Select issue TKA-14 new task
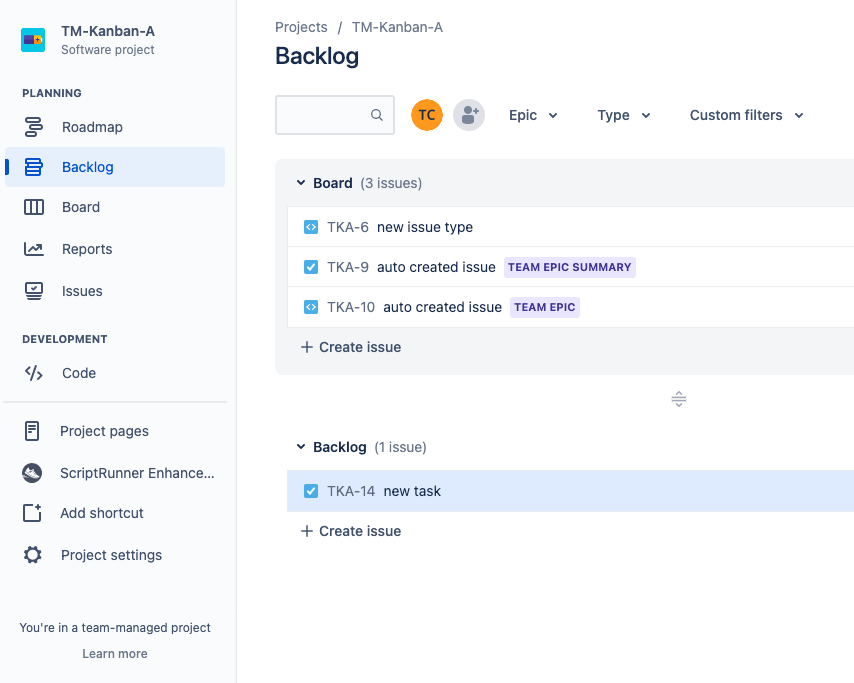The width and height of the screenshot is (854, 683). click(570, 491)
